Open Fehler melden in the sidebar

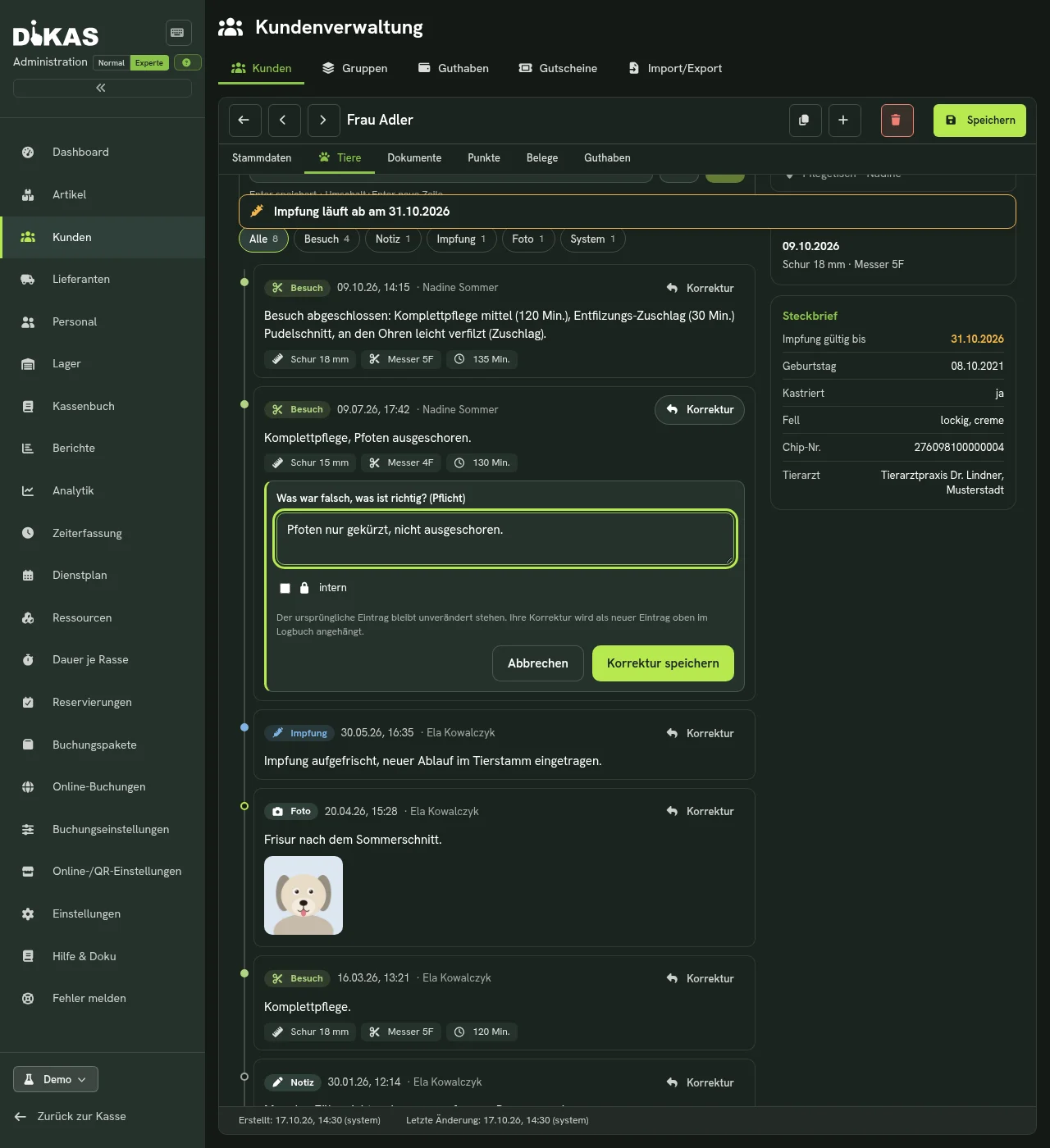pyautogui.click(x=103, y=998)
